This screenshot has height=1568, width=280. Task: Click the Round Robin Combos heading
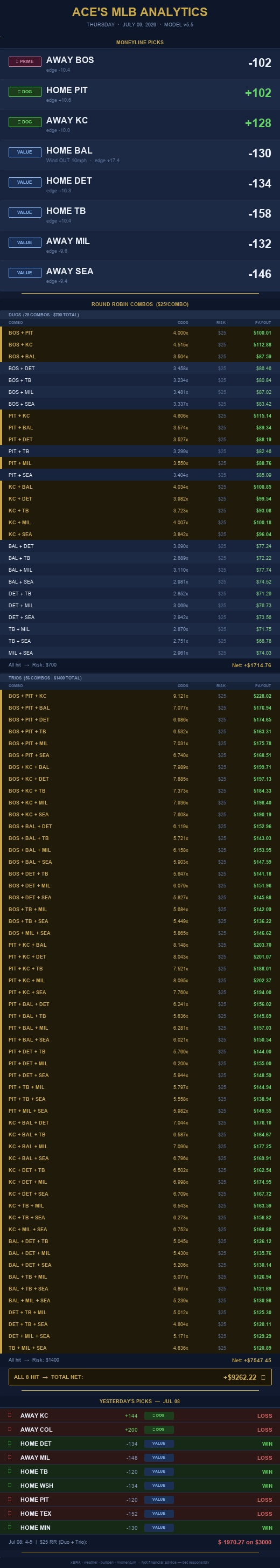pos(140,304)
